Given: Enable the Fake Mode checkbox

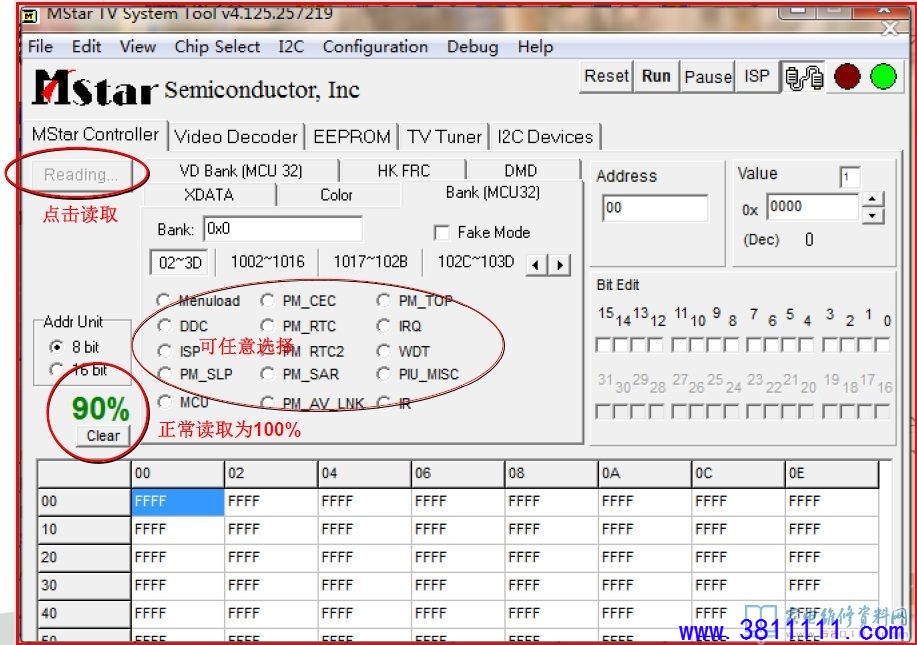Looking at the screenshot, I should point(442,233).
